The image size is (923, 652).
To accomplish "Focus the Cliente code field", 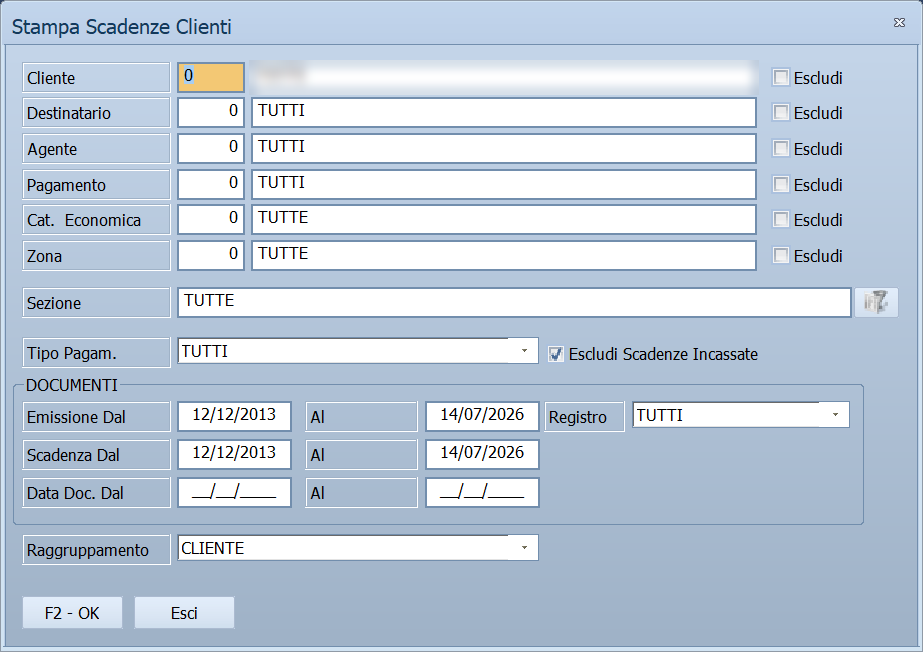I will (x=211, y=77).
